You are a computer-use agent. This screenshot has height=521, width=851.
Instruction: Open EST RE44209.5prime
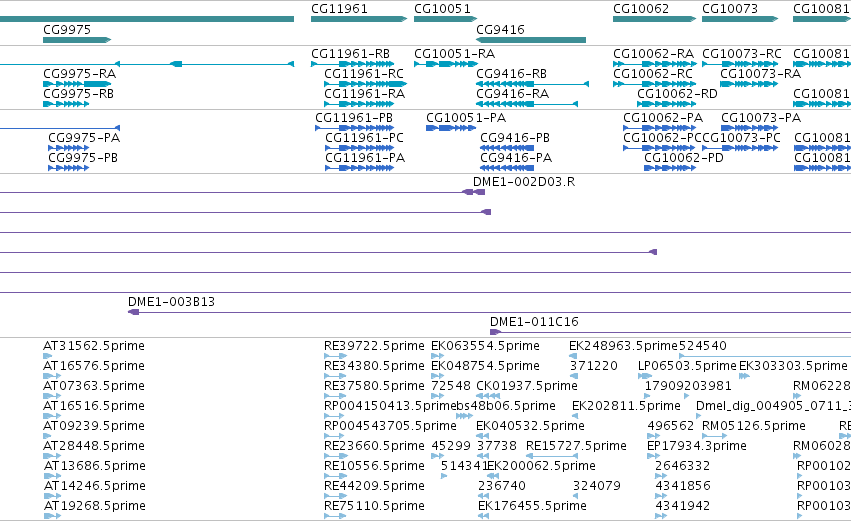374,486
